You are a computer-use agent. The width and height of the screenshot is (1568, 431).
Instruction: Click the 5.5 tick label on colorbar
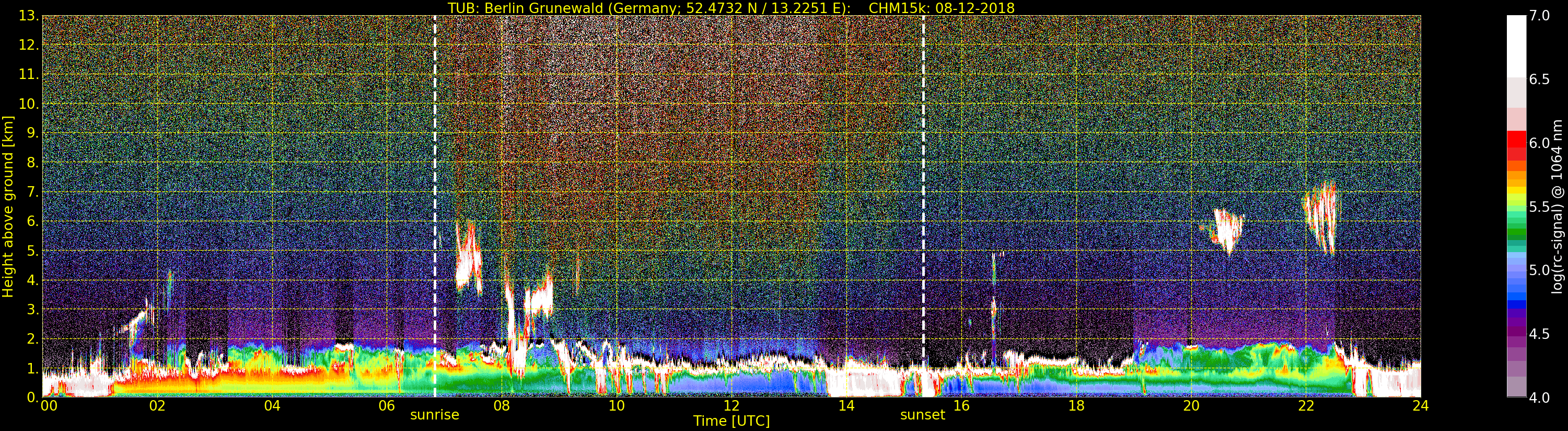tap(1539, 207)
